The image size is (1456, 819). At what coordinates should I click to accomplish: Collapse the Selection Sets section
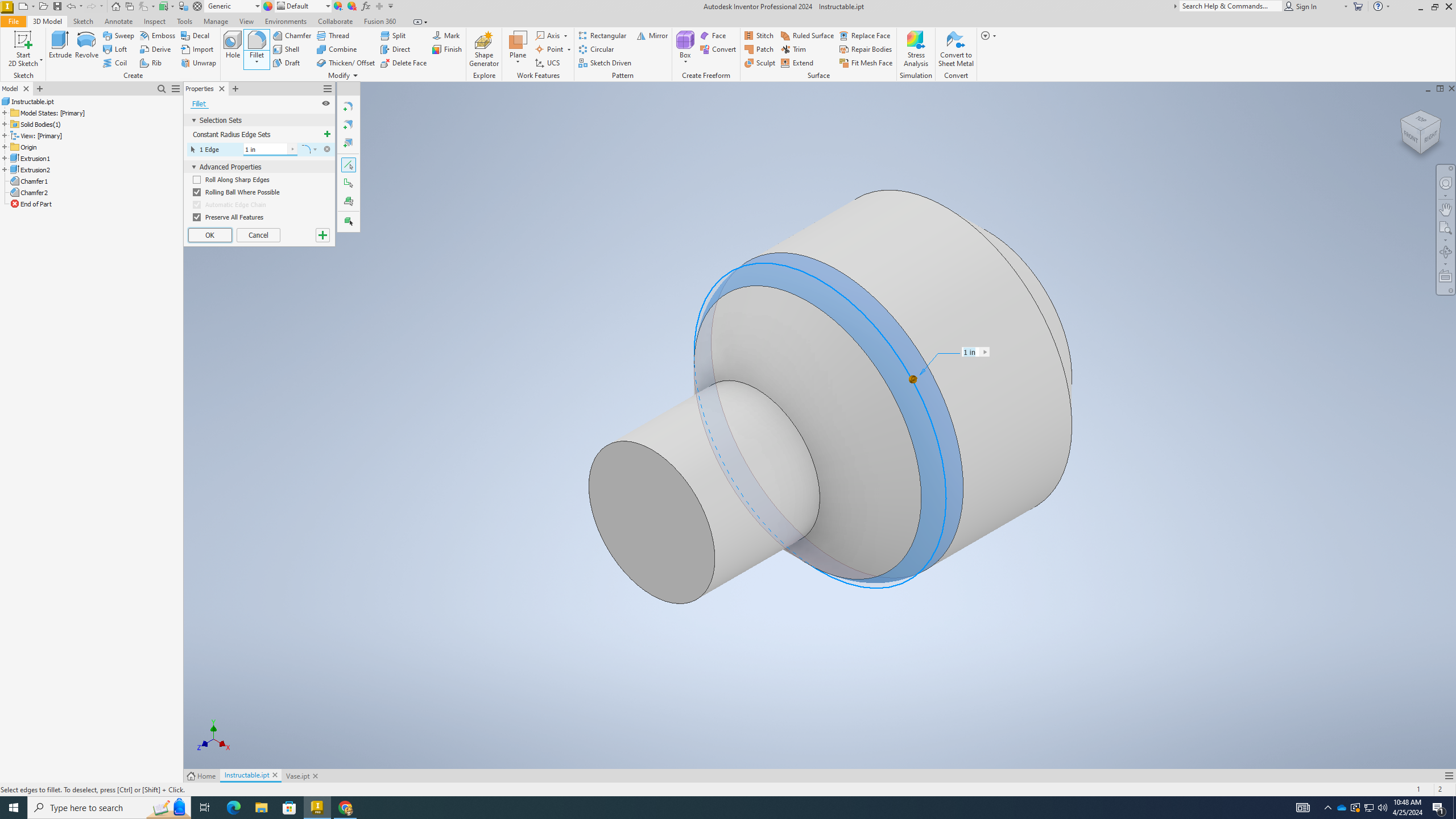click(x=193, y=120)
